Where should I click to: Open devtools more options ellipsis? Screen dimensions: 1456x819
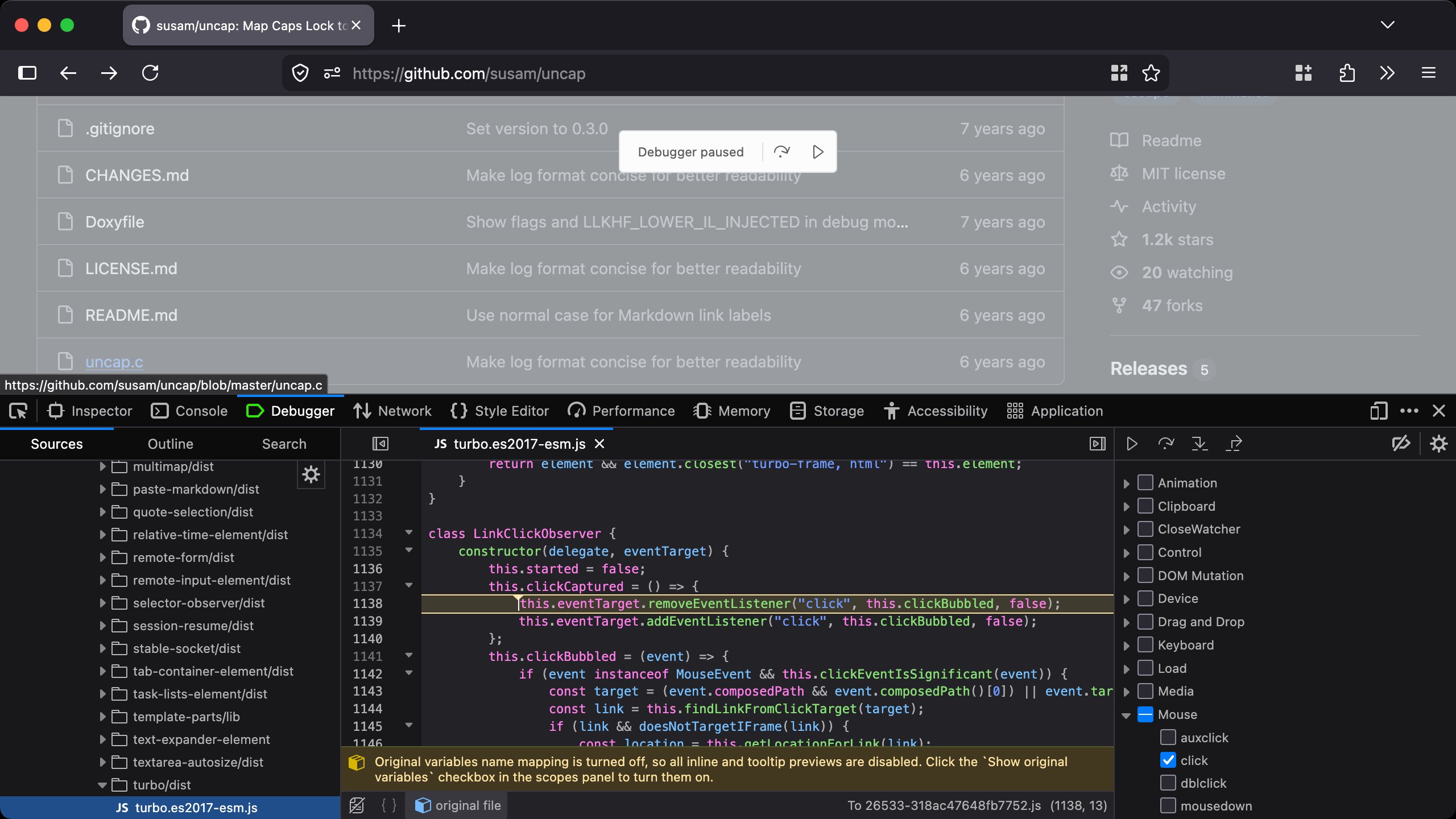[1409, 411]
